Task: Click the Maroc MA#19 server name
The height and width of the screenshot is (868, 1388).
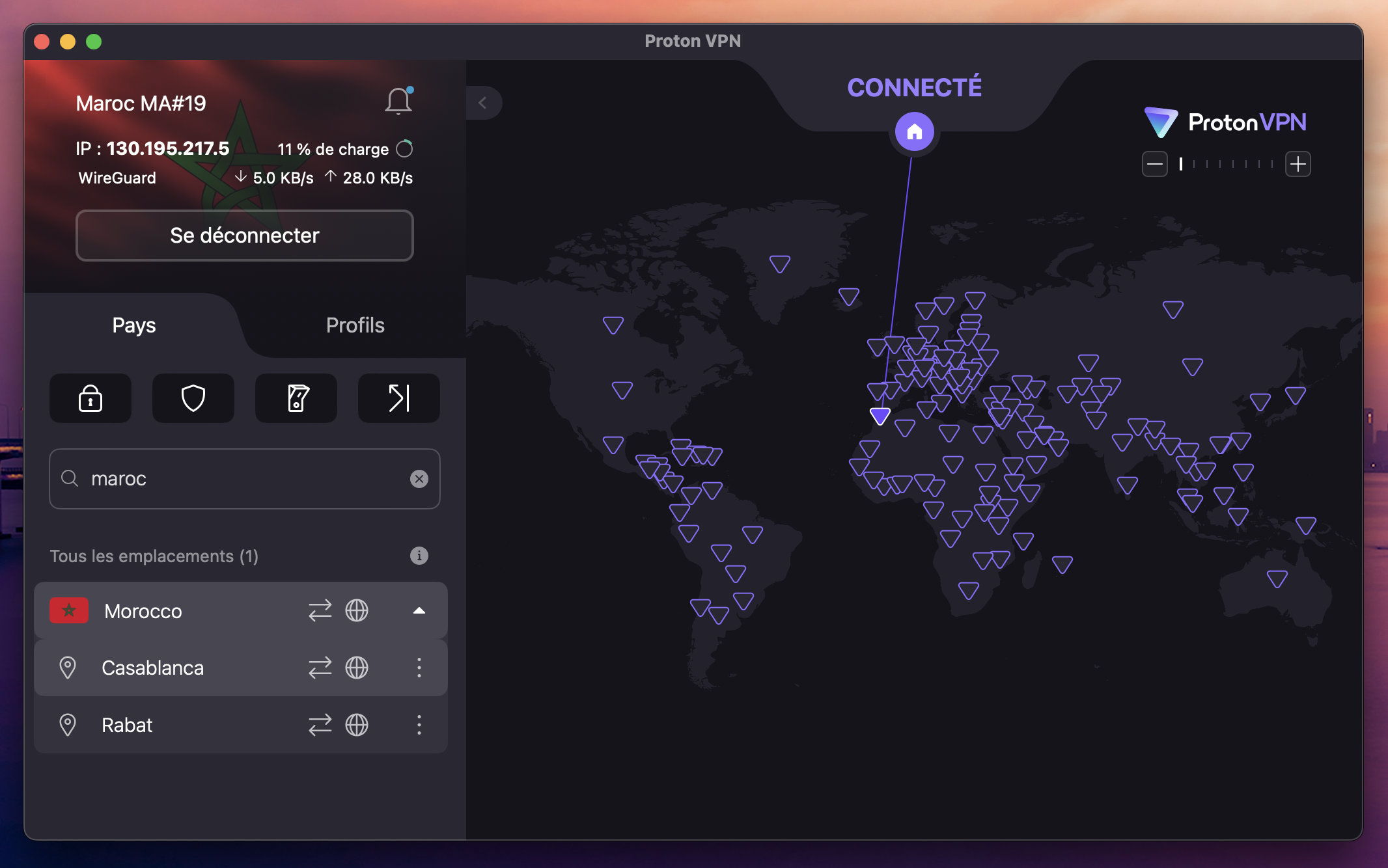Action: tap(141, 103)
